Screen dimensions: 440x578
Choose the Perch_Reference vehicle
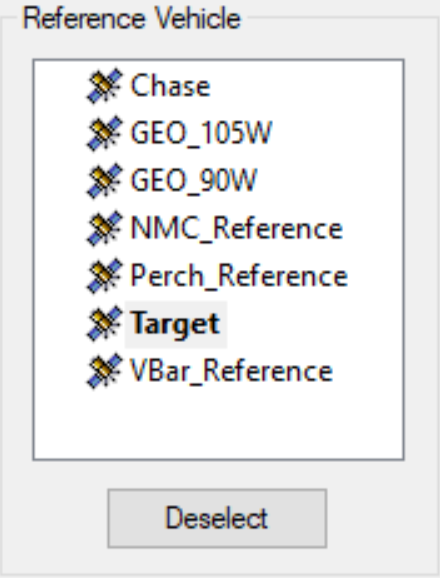tap(239, 276)
